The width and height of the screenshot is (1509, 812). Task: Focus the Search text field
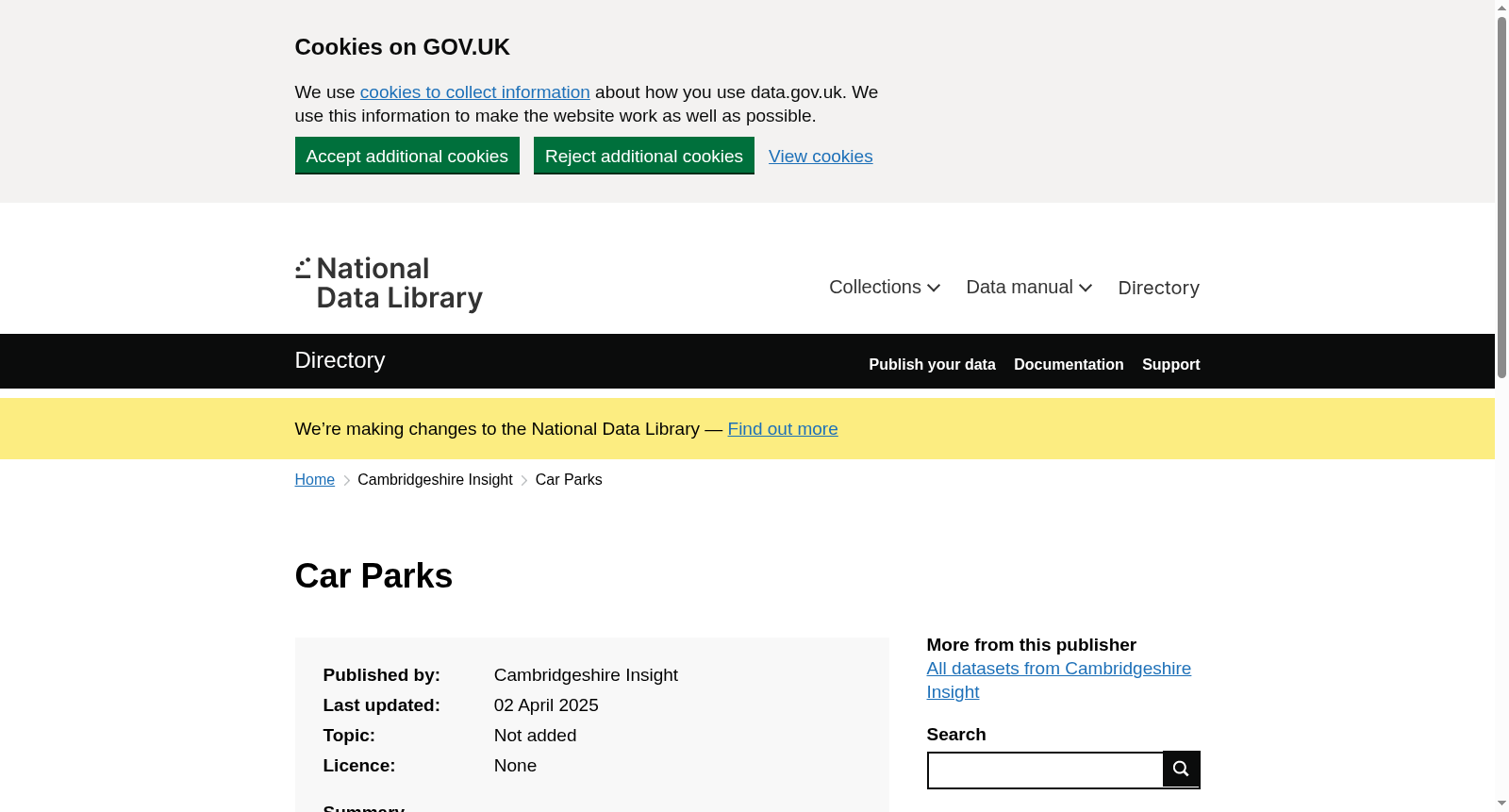click(1045, 771)
